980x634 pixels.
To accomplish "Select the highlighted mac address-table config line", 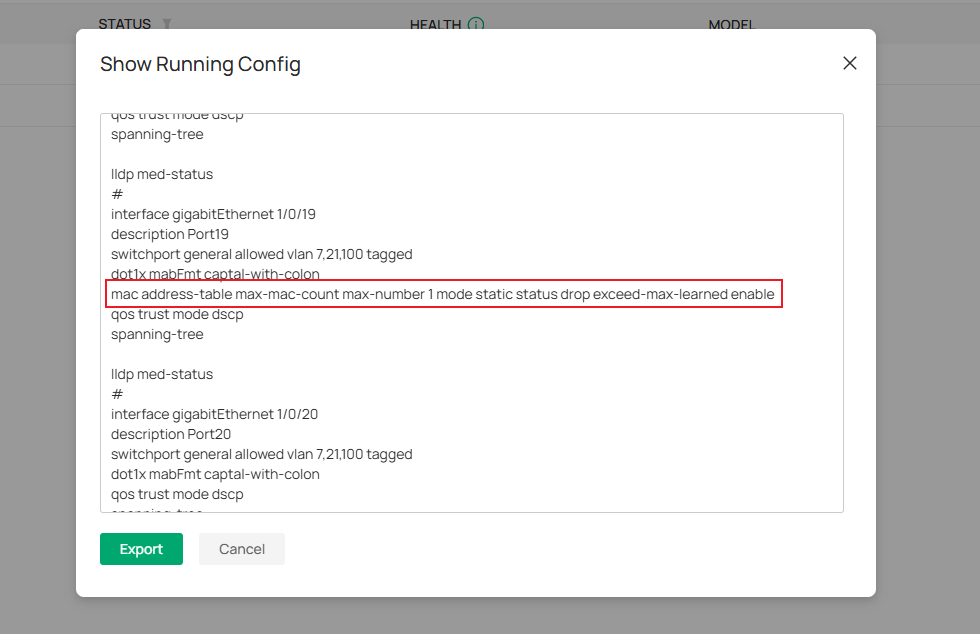I will coord(444,293).
